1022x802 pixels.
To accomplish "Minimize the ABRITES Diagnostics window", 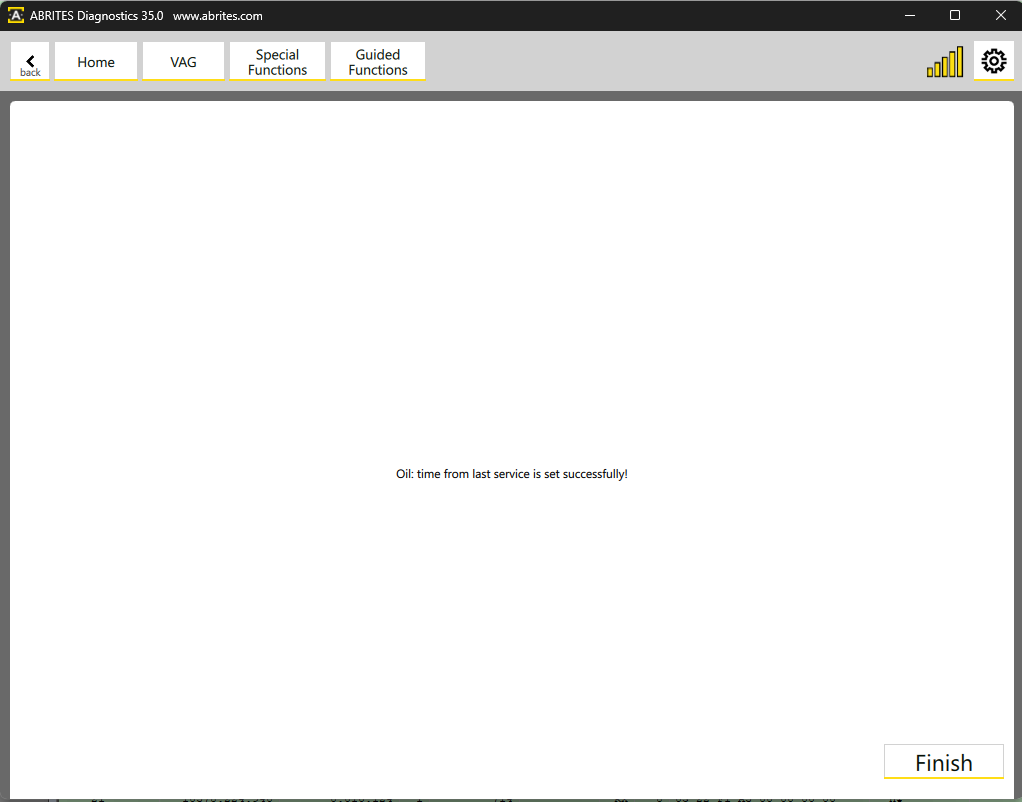I will tap(910, 15).
